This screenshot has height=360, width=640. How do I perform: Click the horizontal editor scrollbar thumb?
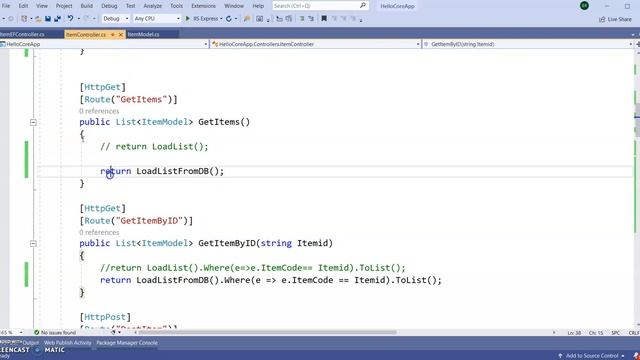pyautogui.click(x=267, y=333)
